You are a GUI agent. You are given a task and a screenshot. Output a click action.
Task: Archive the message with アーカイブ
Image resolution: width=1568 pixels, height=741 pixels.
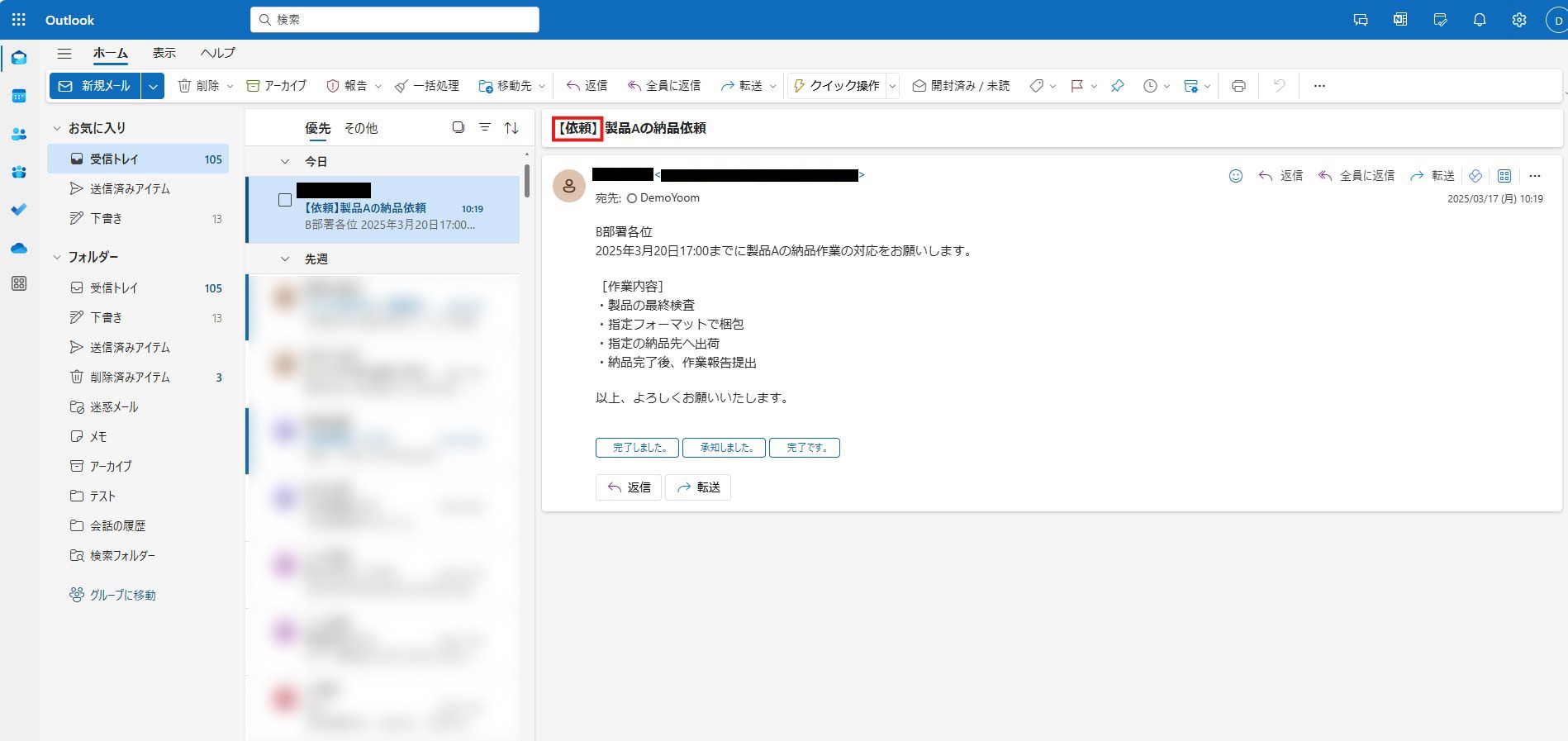pos(277,86)
